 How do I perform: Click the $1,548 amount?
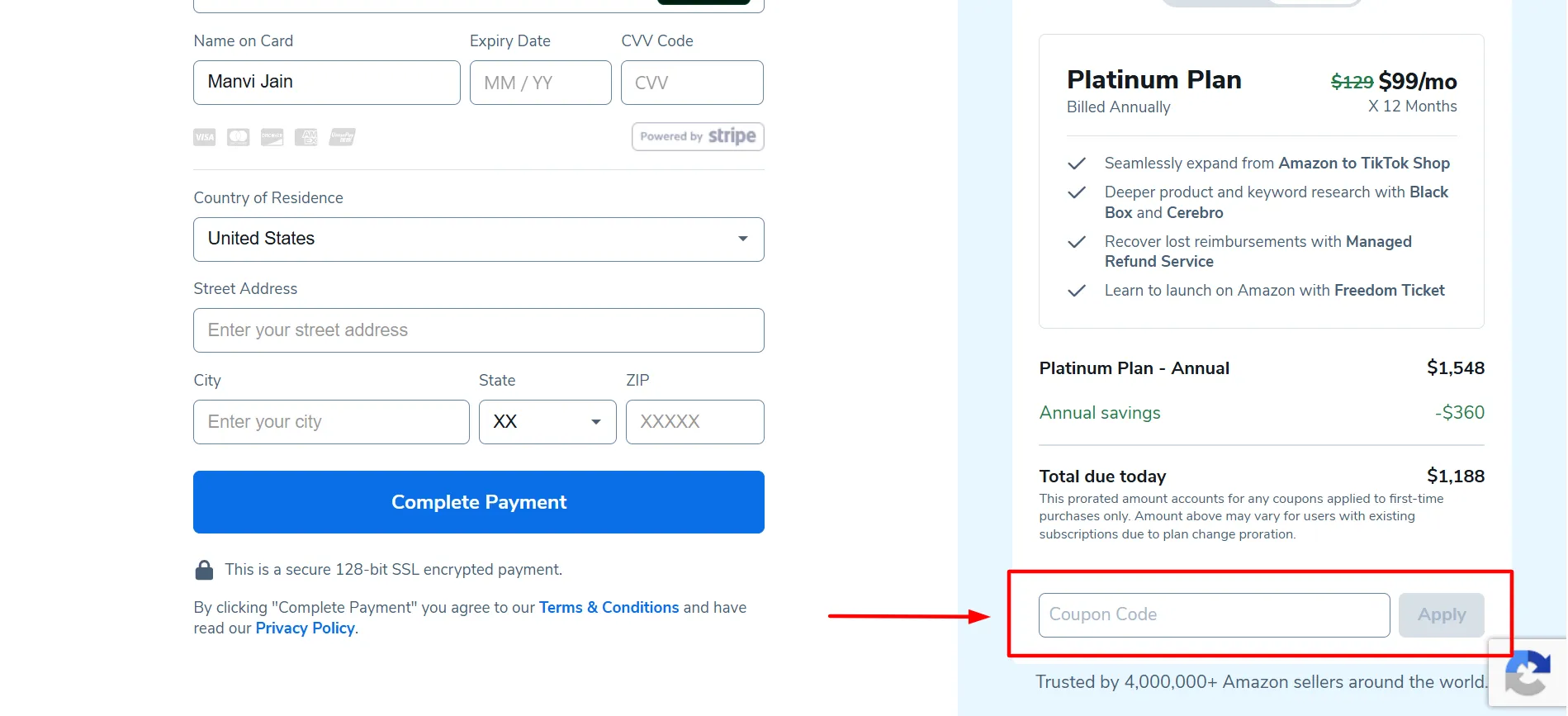(x=1456, y=368)
